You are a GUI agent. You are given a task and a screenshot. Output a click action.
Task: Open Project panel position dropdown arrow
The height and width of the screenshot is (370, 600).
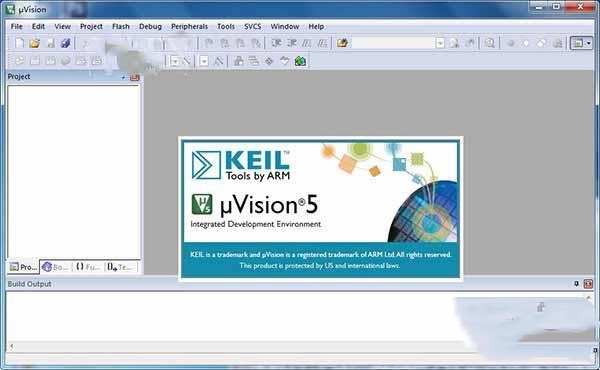click(123, 77)
